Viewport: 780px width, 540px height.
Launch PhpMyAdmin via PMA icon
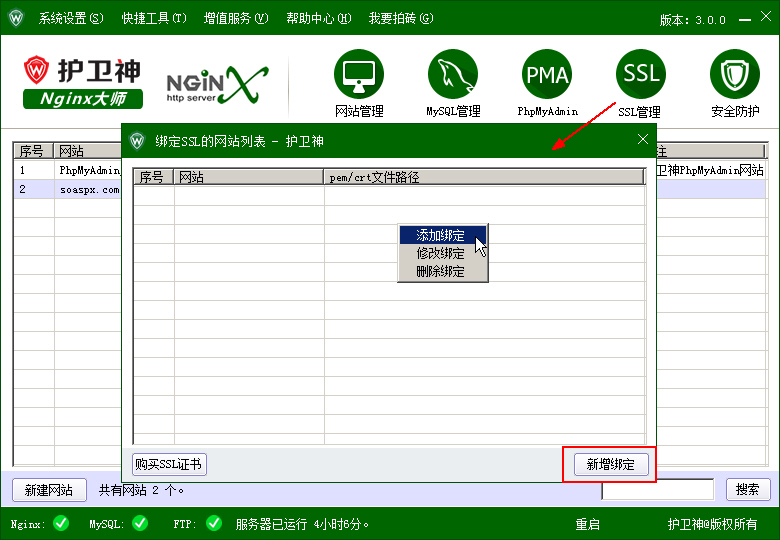[547, 75]
